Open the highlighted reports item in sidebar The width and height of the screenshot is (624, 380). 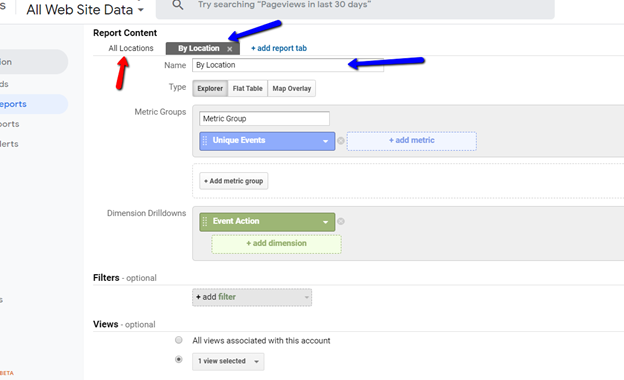pyautogui.click(x=34, y=104)
